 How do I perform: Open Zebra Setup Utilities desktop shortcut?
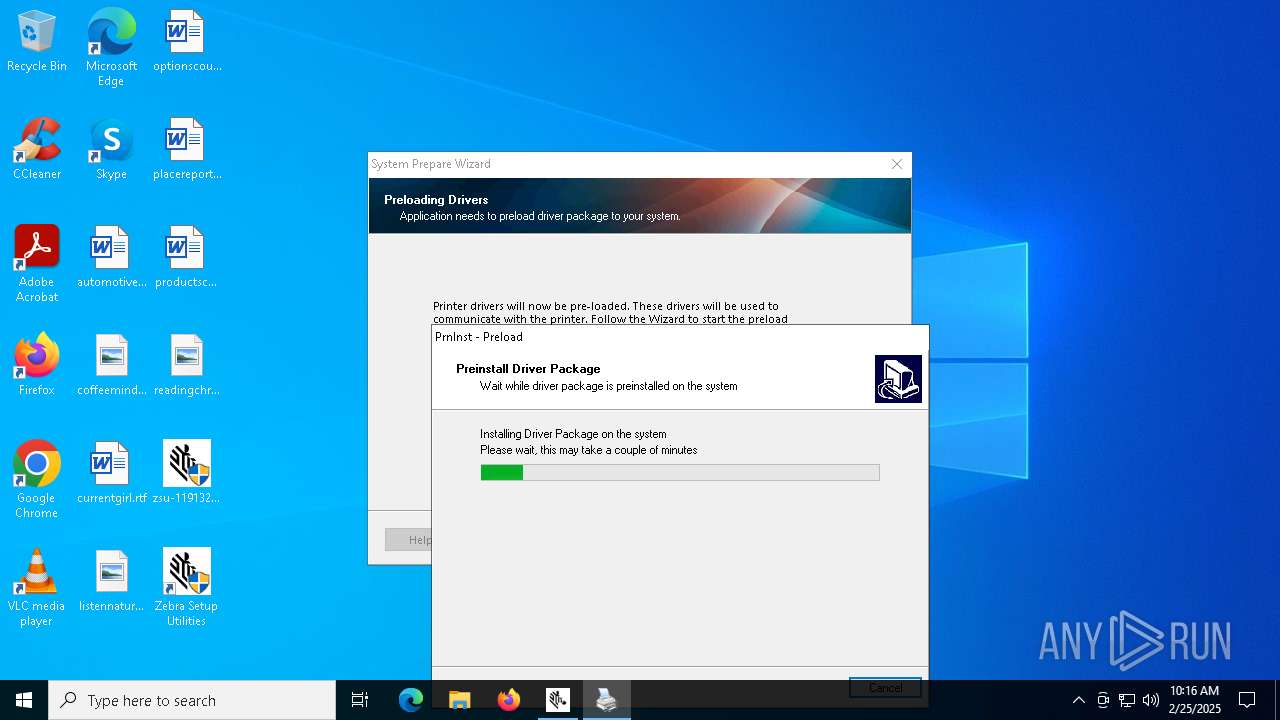point(187,588)
